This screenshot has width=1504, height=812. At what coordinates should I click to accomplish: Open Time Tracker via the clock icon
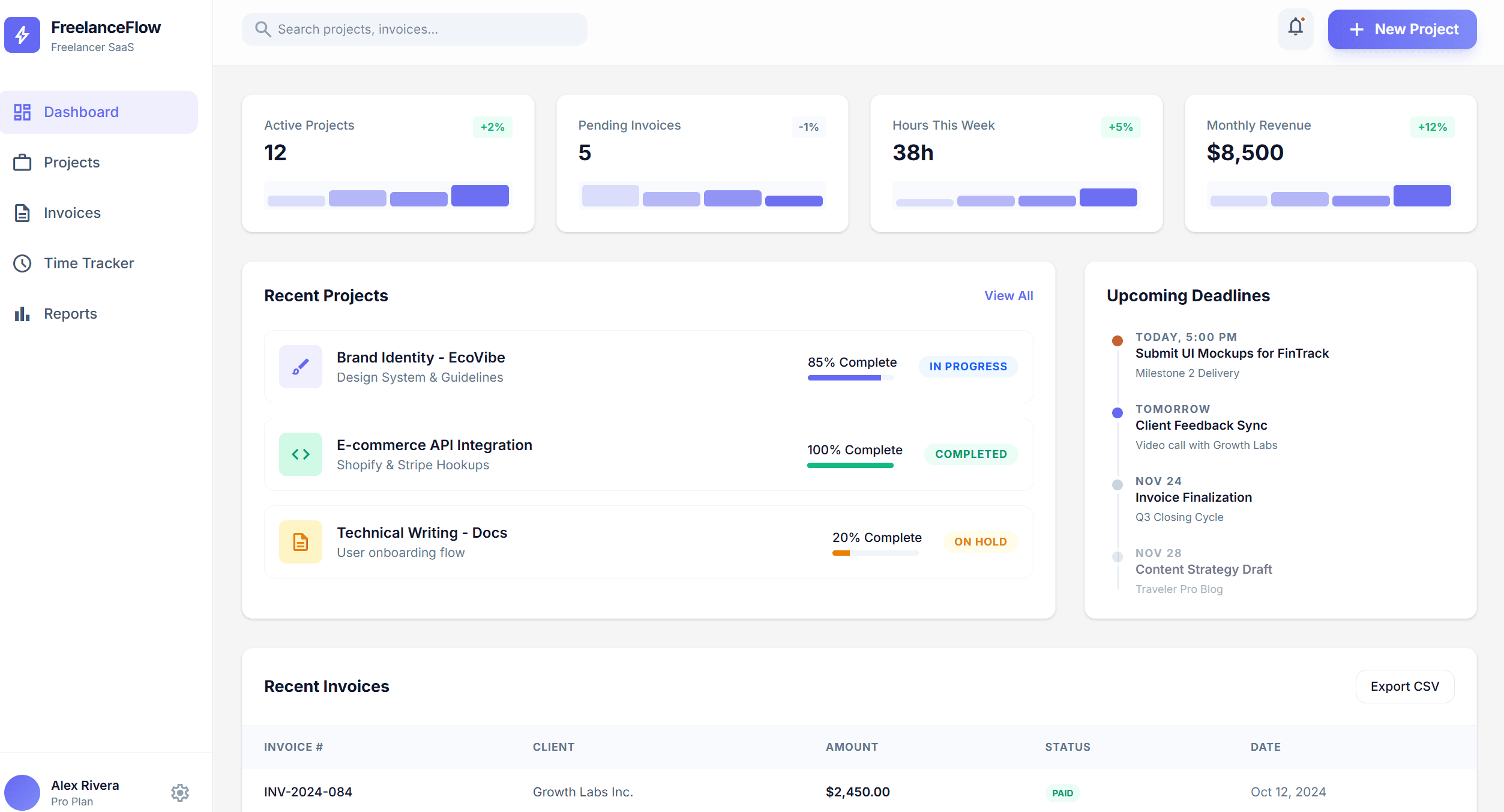pyautogui.click(x=22, y=263)
